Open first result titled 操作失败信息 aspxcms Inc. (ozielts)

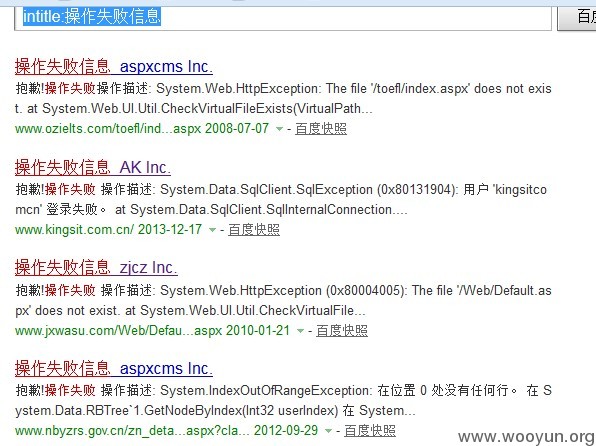click(114, 67)
